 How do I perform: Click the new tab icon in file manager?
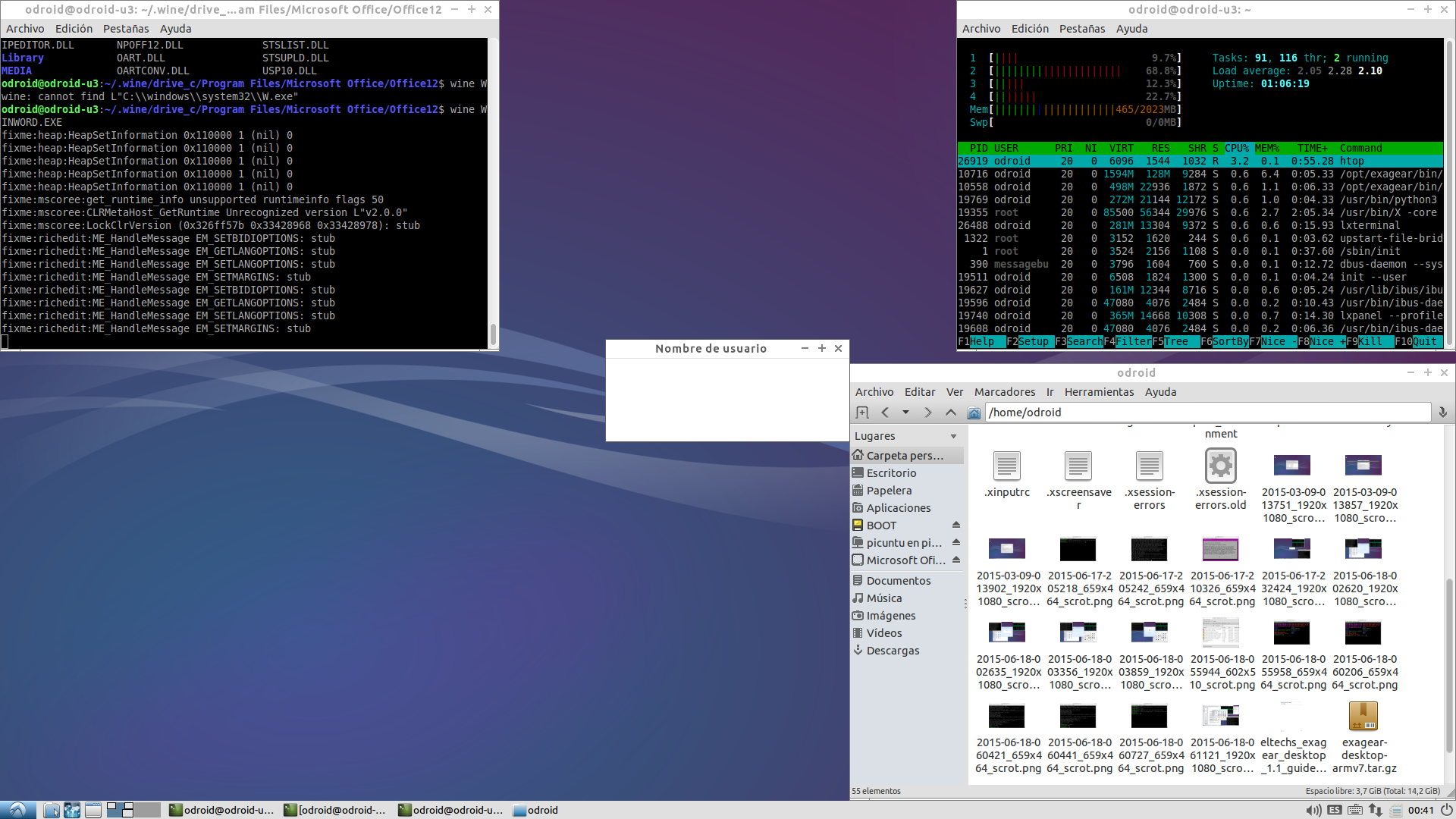pyautogui.click(x=862, y=413)
